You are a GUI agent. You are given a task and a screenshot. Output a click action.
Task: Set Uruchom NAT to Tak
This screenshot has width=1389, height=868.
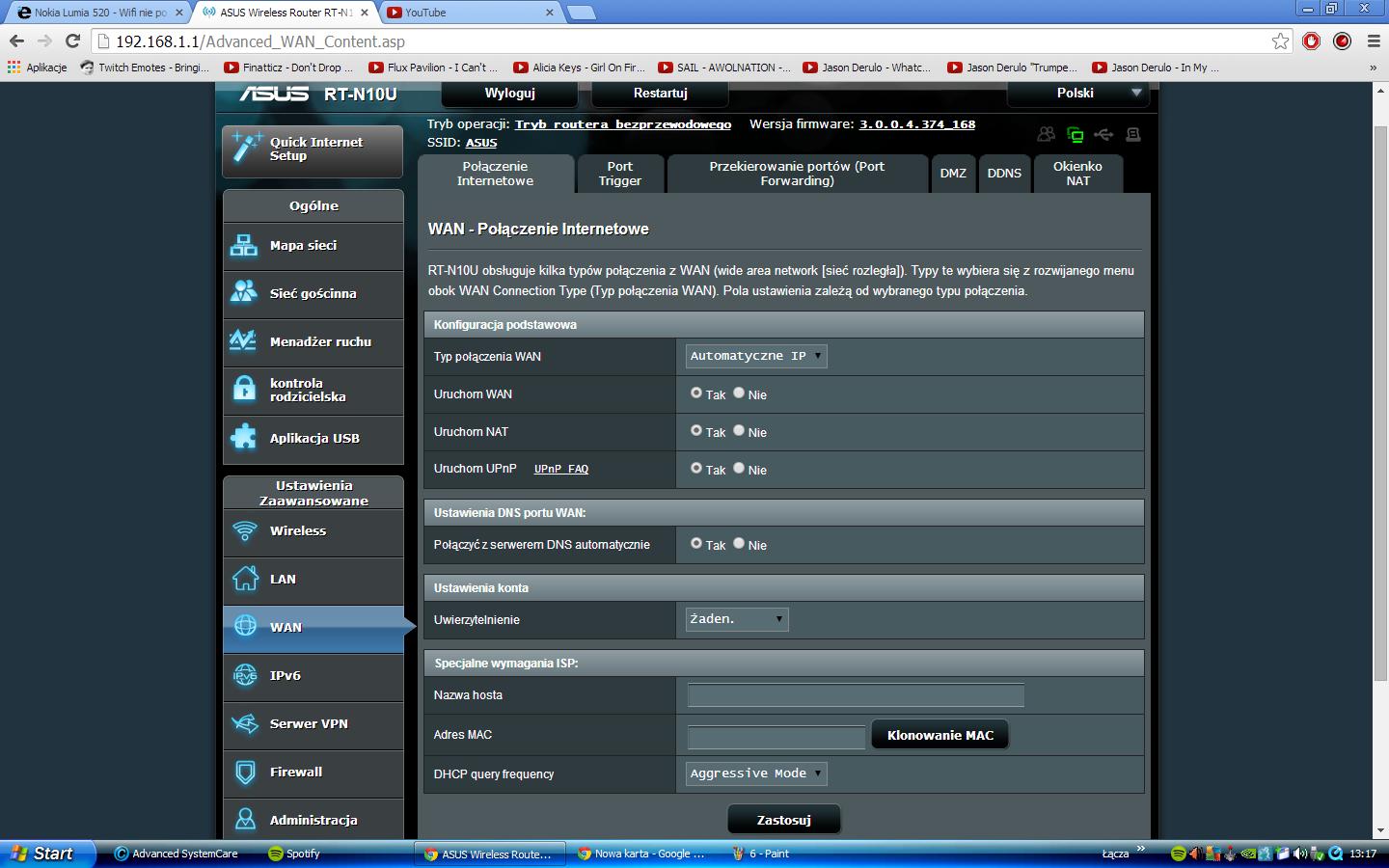(696, 431)
